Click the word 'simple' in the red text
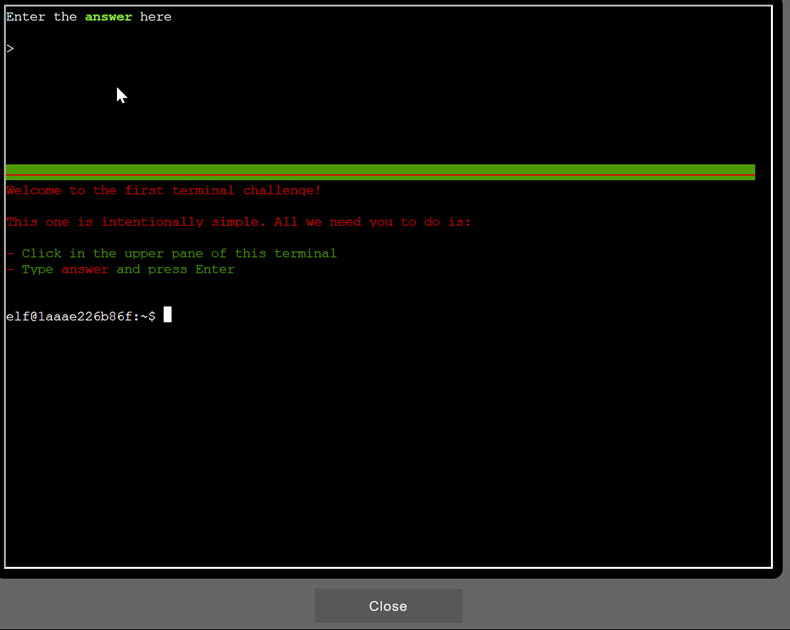The height and width of the screenshot is (630, 790). click(238, 222)
